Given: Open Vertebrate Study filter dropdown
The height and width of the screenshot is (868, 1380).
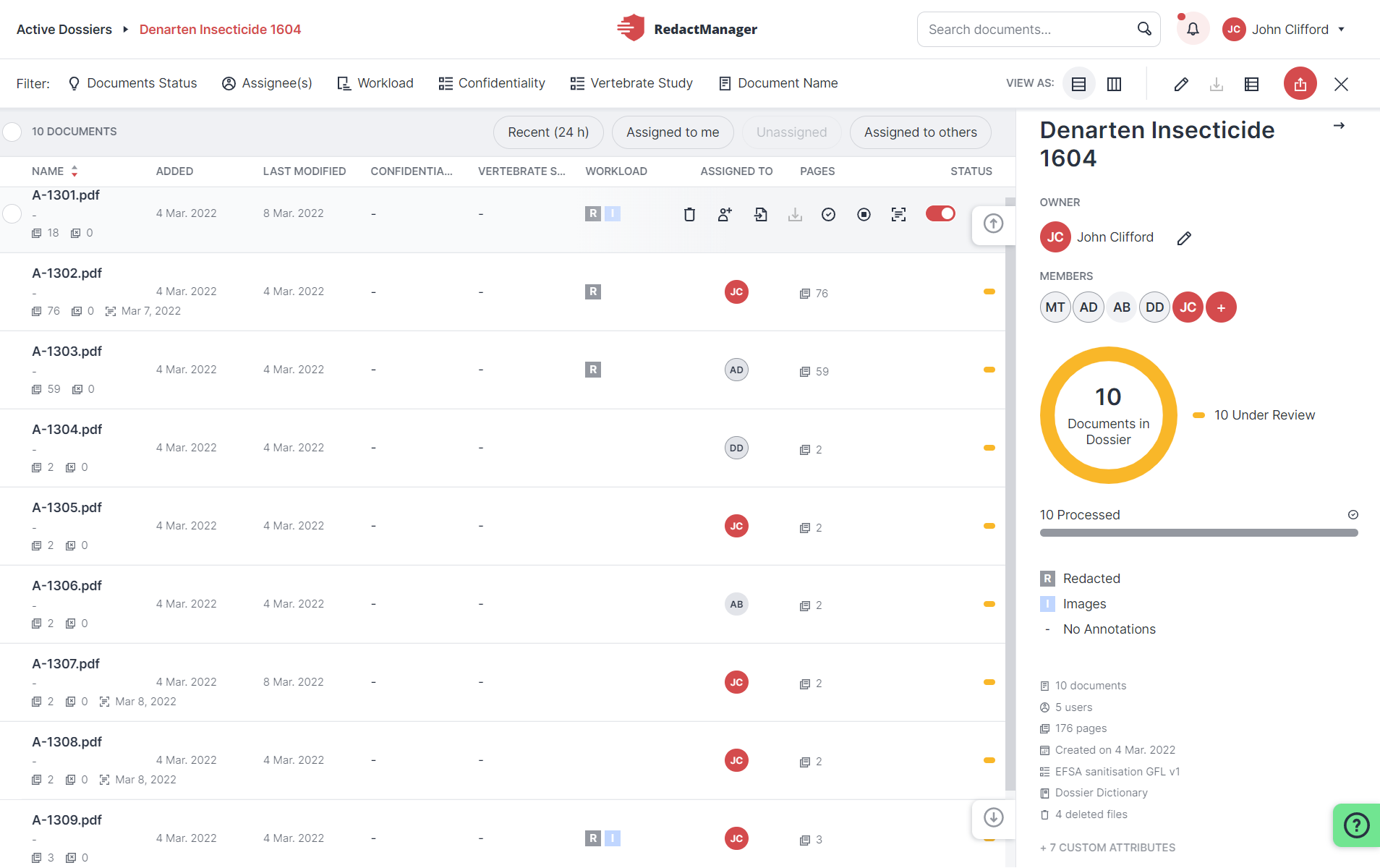Looking at the screenshot, I should click(x=631, y=83).
